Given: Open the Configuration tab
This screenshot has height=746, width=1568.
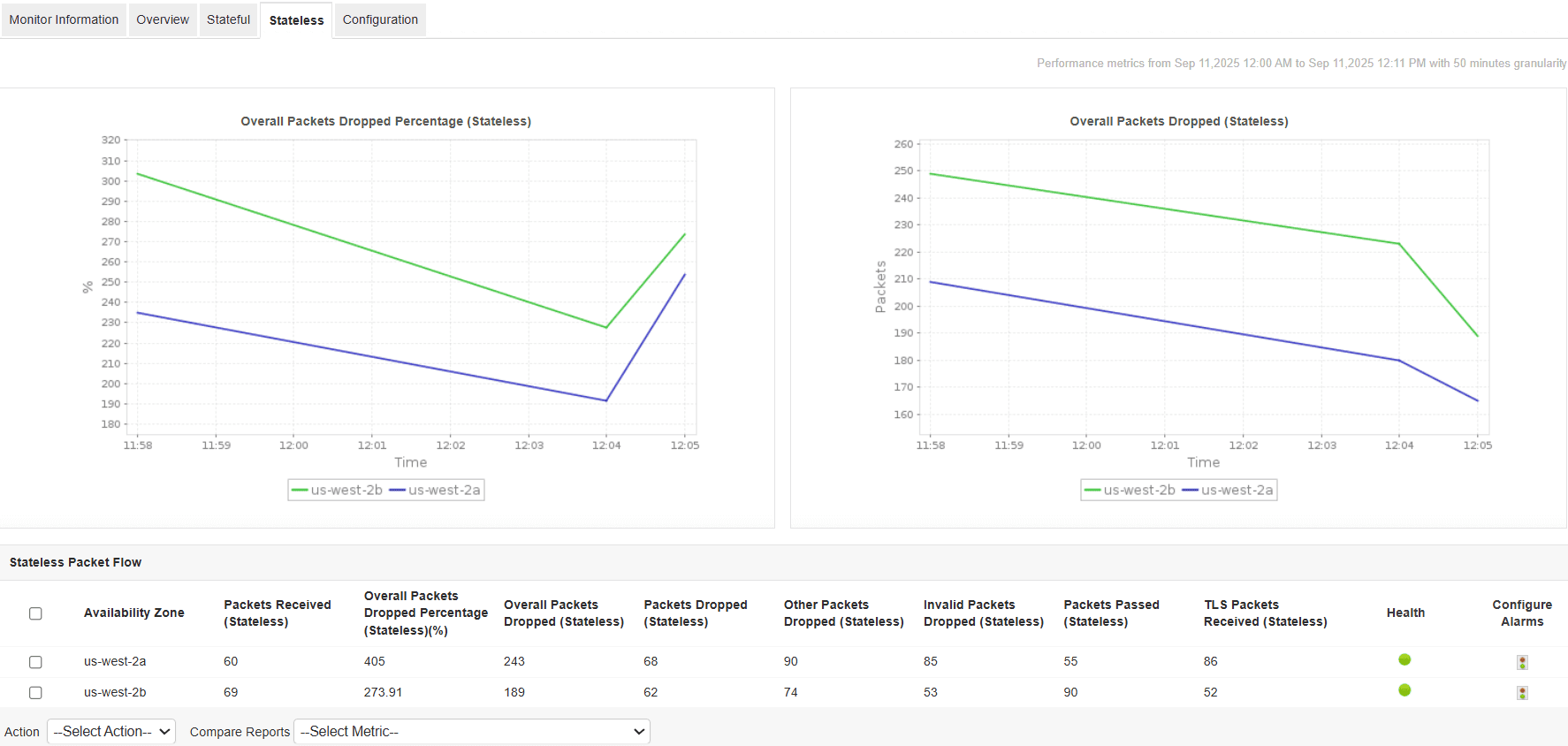Looking at the screenshot, I should point(380,19).
